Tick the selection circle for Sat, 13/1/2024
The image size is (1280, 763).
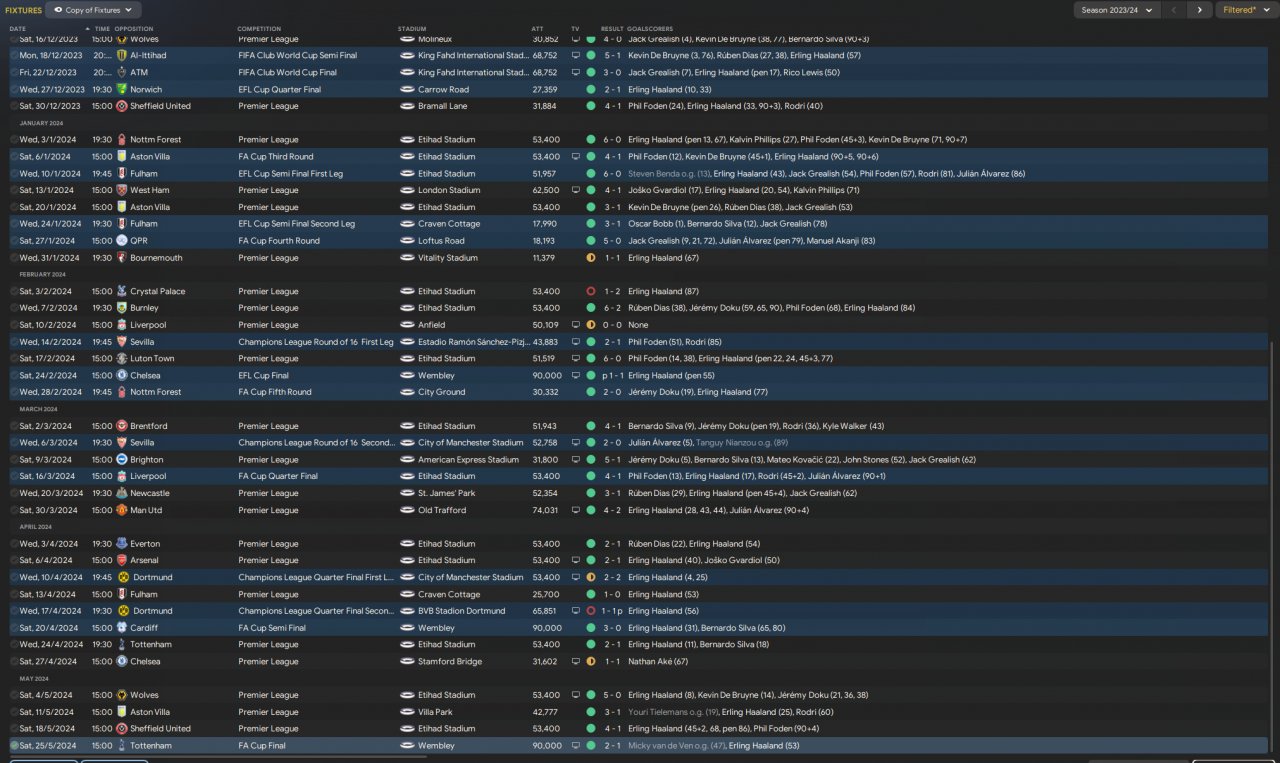(x=14, y=190)
